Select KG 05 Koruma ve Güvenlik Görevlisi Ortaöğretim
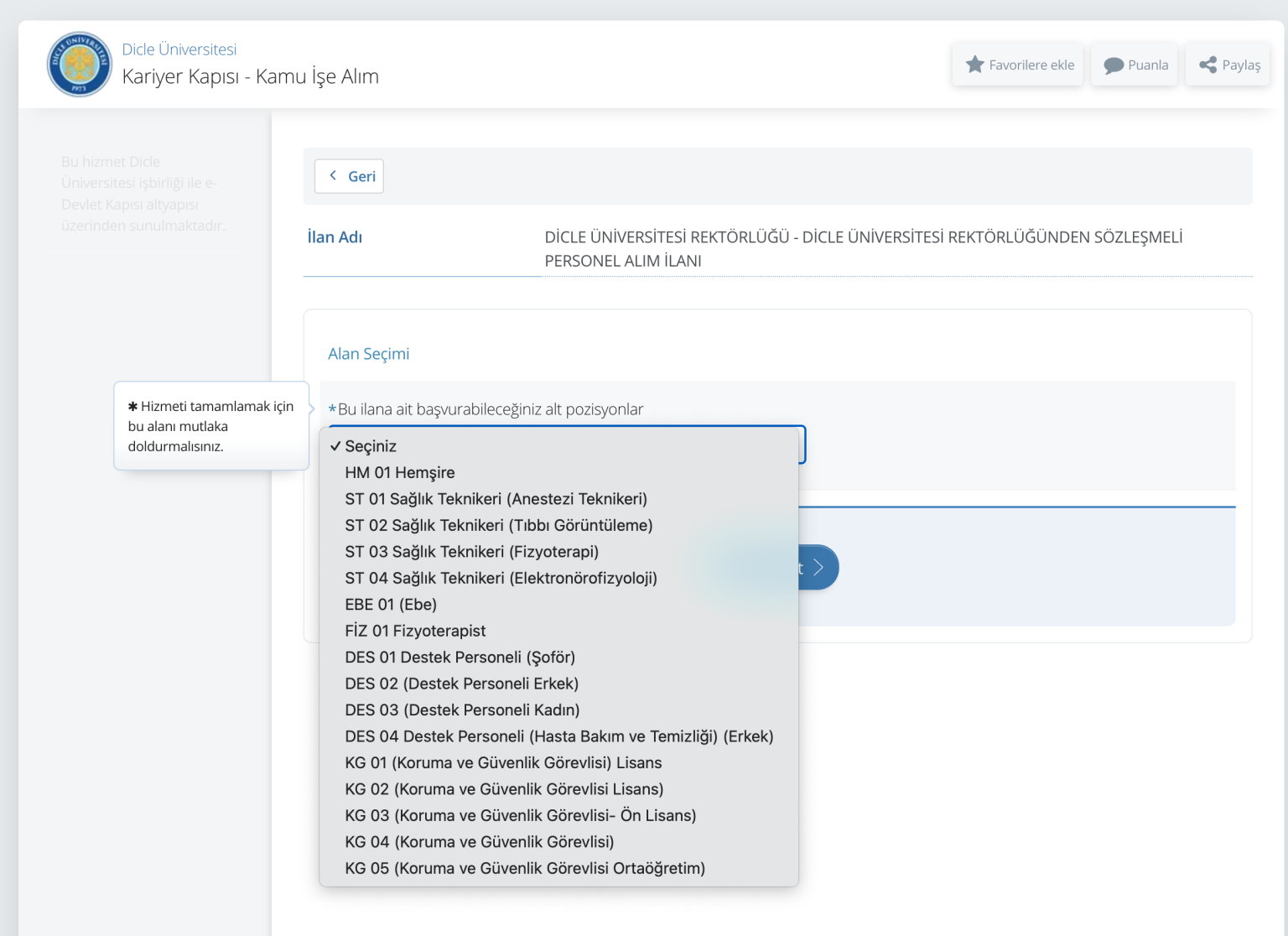Viewport: 1288px width, 936px height. pyautogui.click(x=525, y=868)
